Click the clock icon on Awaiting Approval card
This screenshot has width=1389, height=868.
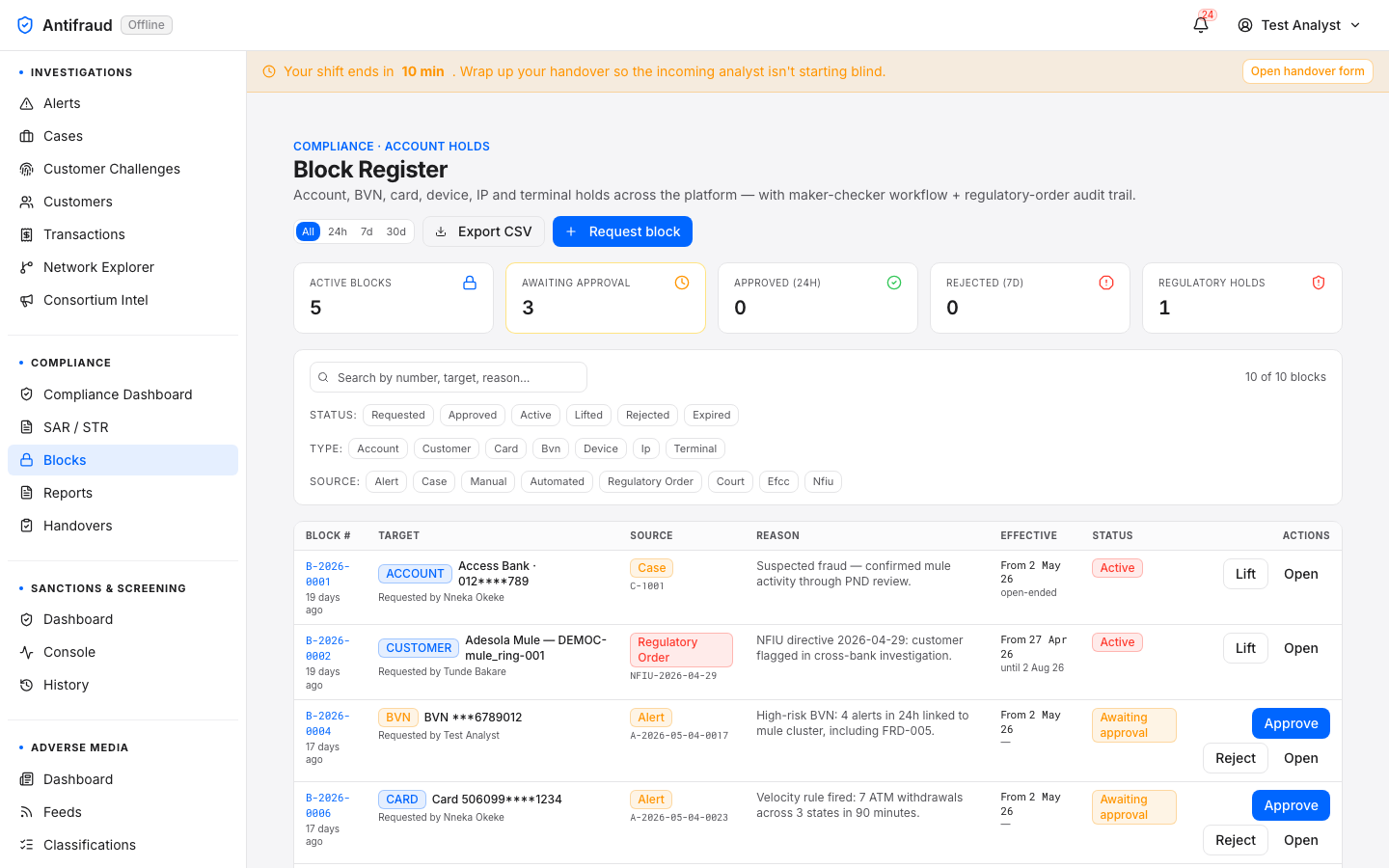[x=682, y=283]
